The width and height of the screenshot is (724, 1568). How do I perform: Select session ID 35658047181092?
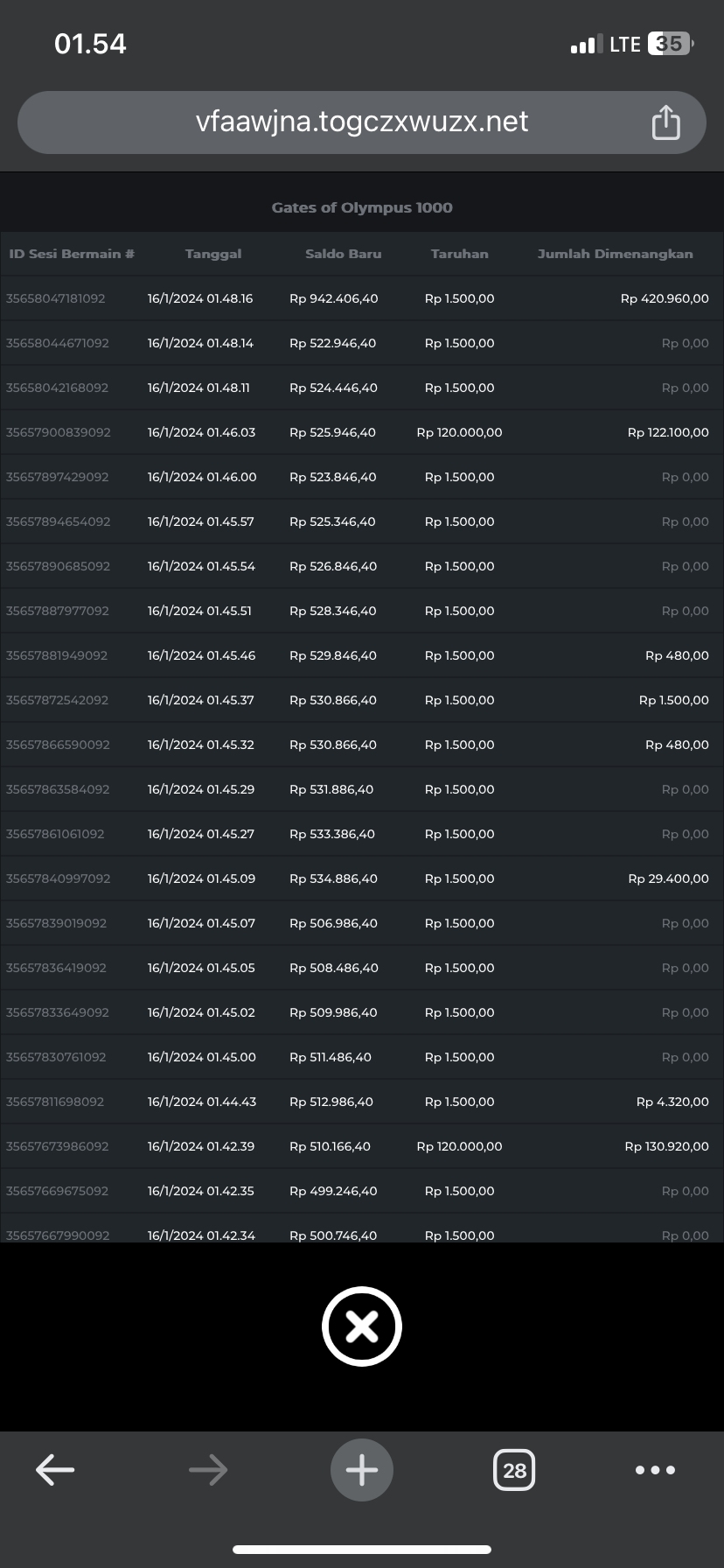[55, 298]
